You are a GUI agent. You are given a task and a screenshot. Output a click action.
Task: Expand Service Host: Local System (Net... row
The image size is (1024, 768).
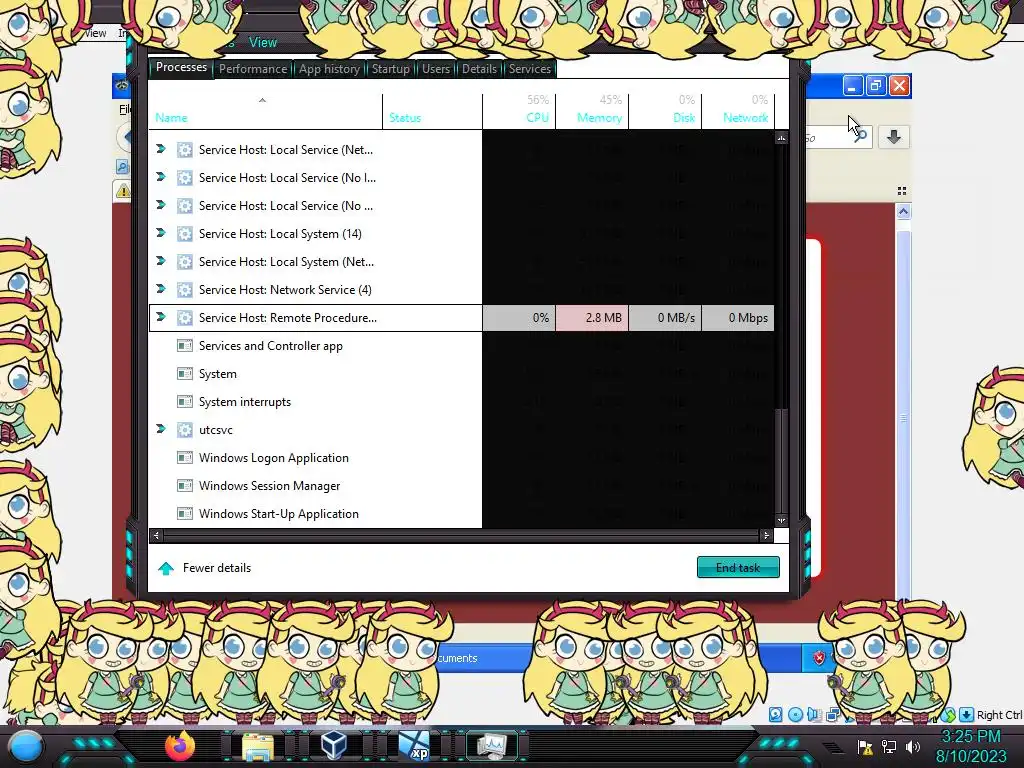161,261
